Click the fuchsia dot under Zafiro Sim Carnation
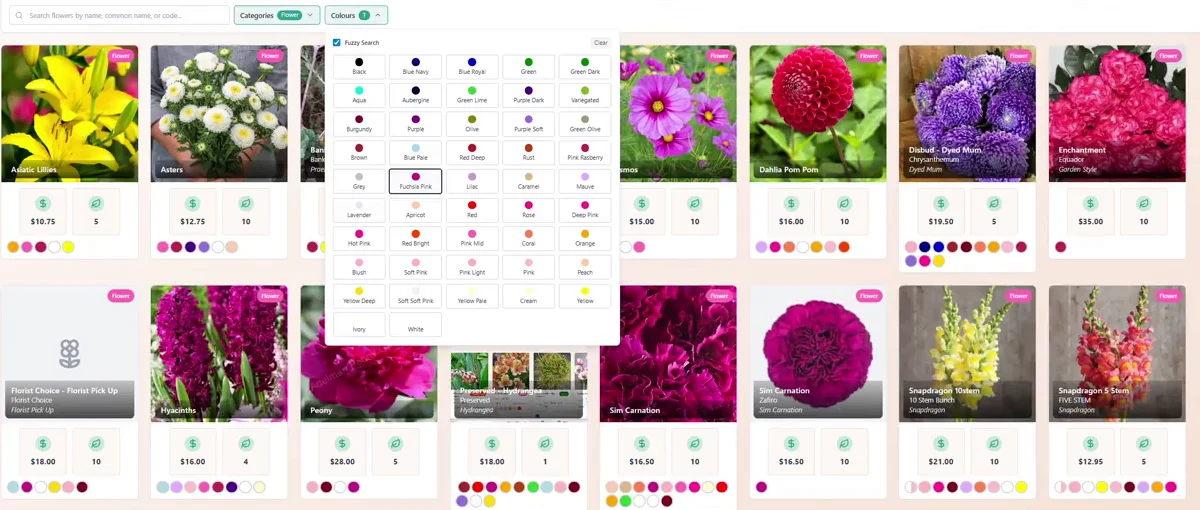This screenshot has width=1200, height=510. point(761,487)
